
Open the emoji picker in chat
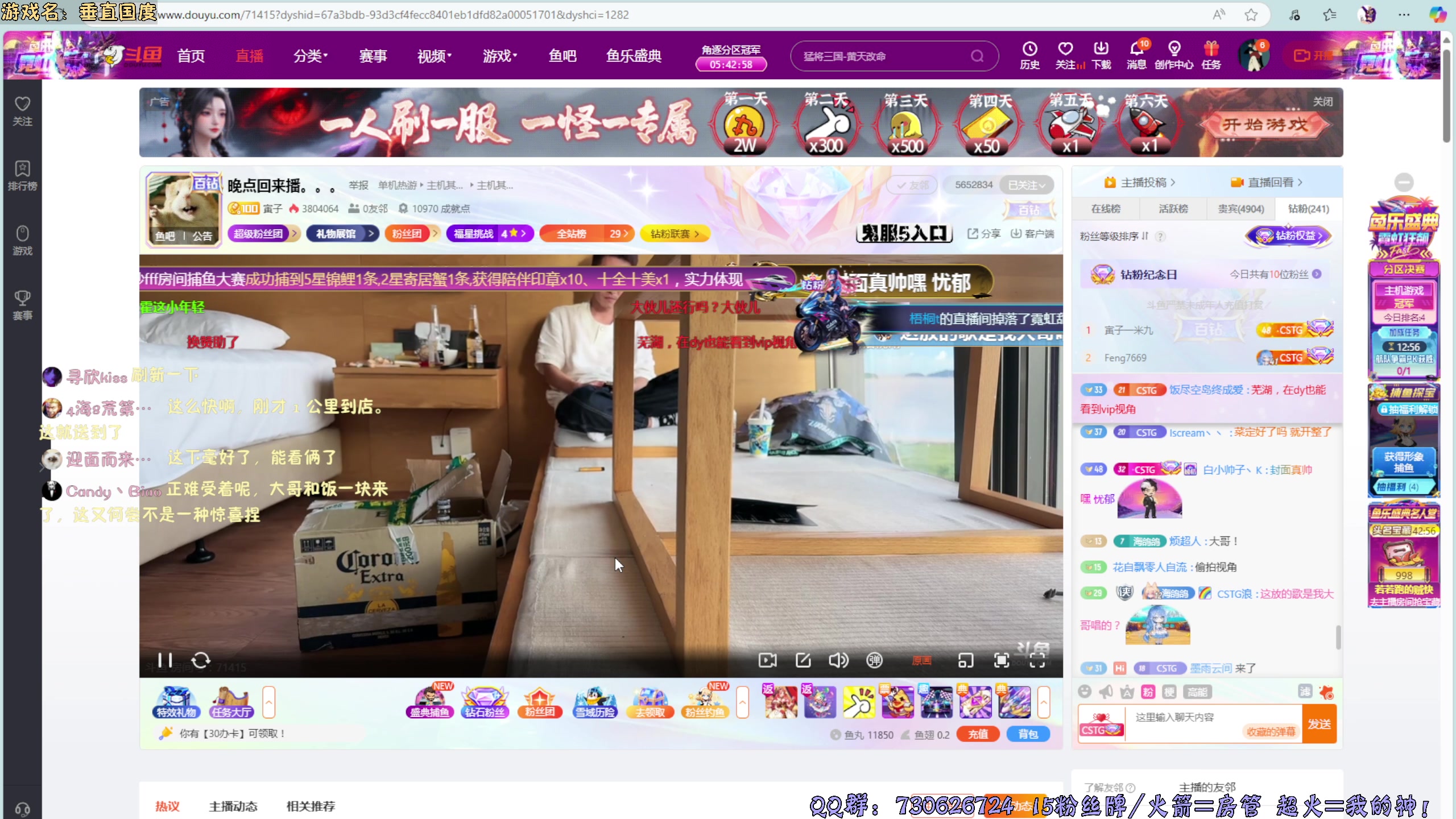click(x=1085, y=692)
